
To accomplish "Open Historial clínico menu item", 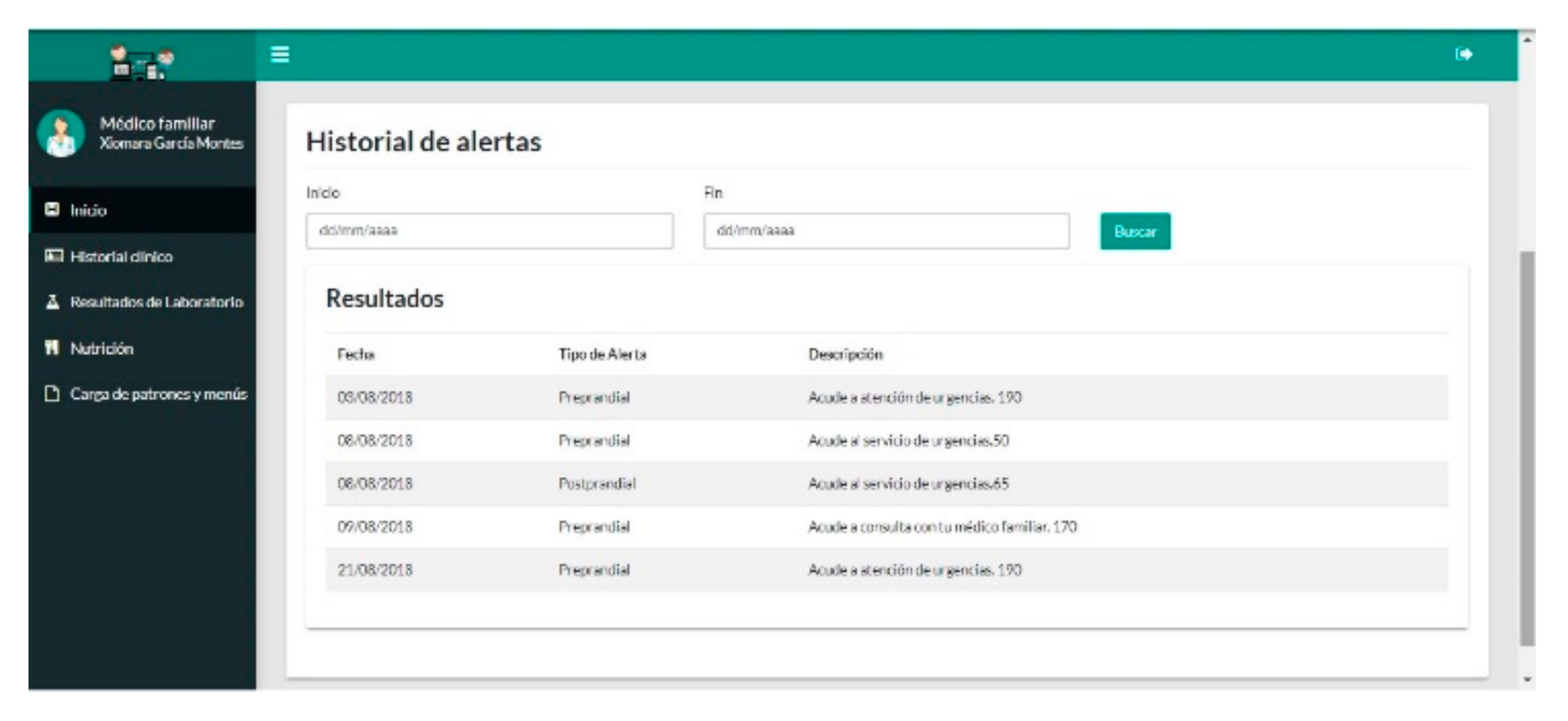I will point(121,256).
